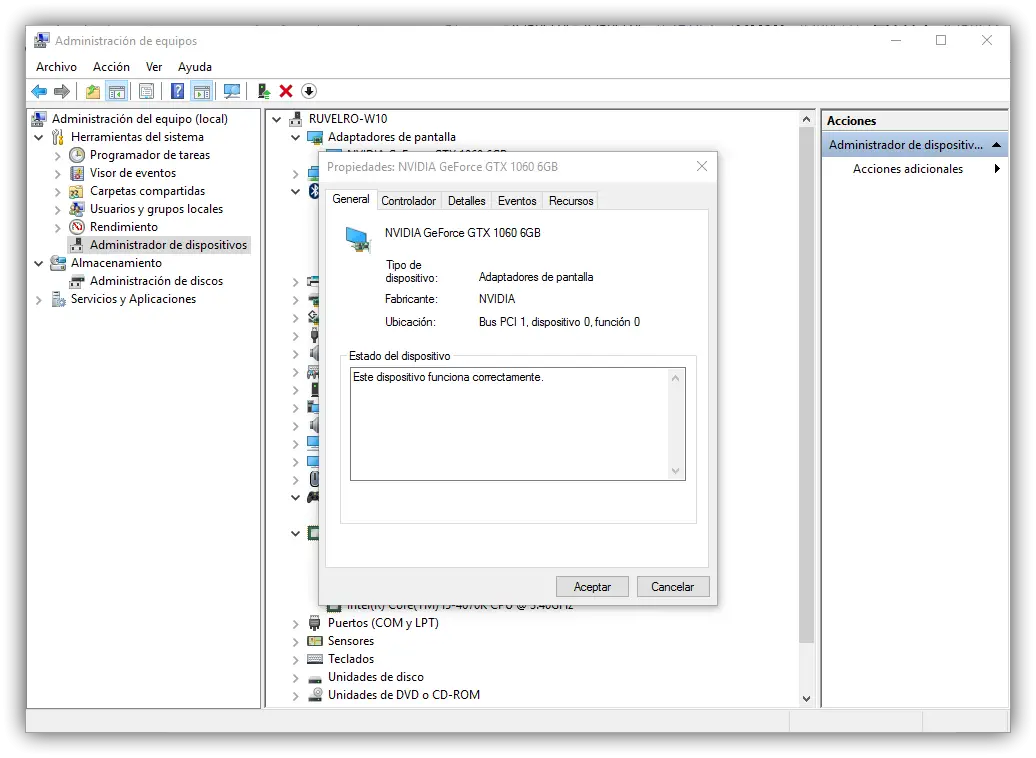Viewport: 1036px width, 758px height.
Task: Click the Carpetas compartidas folder icon
Action: tap(77, 191)
